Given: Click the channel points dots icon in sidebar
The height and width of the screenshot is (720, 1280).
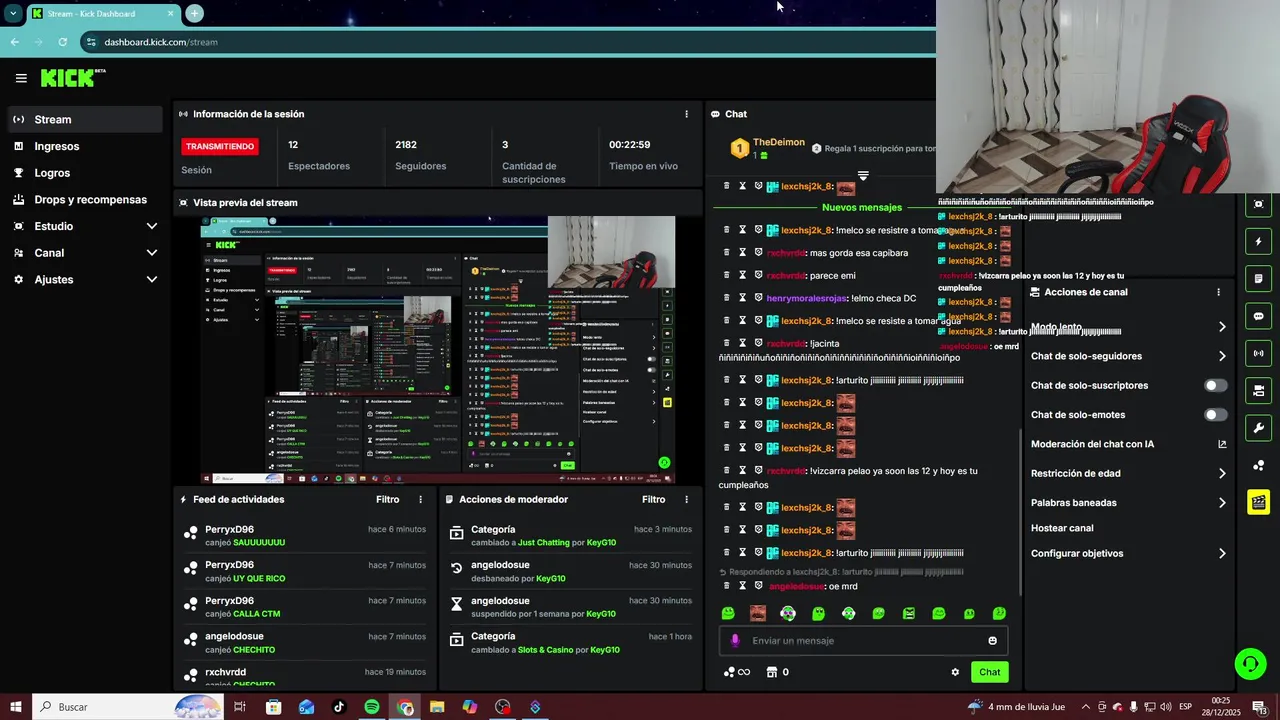Looking at the screenshot, I should 1259,465.
